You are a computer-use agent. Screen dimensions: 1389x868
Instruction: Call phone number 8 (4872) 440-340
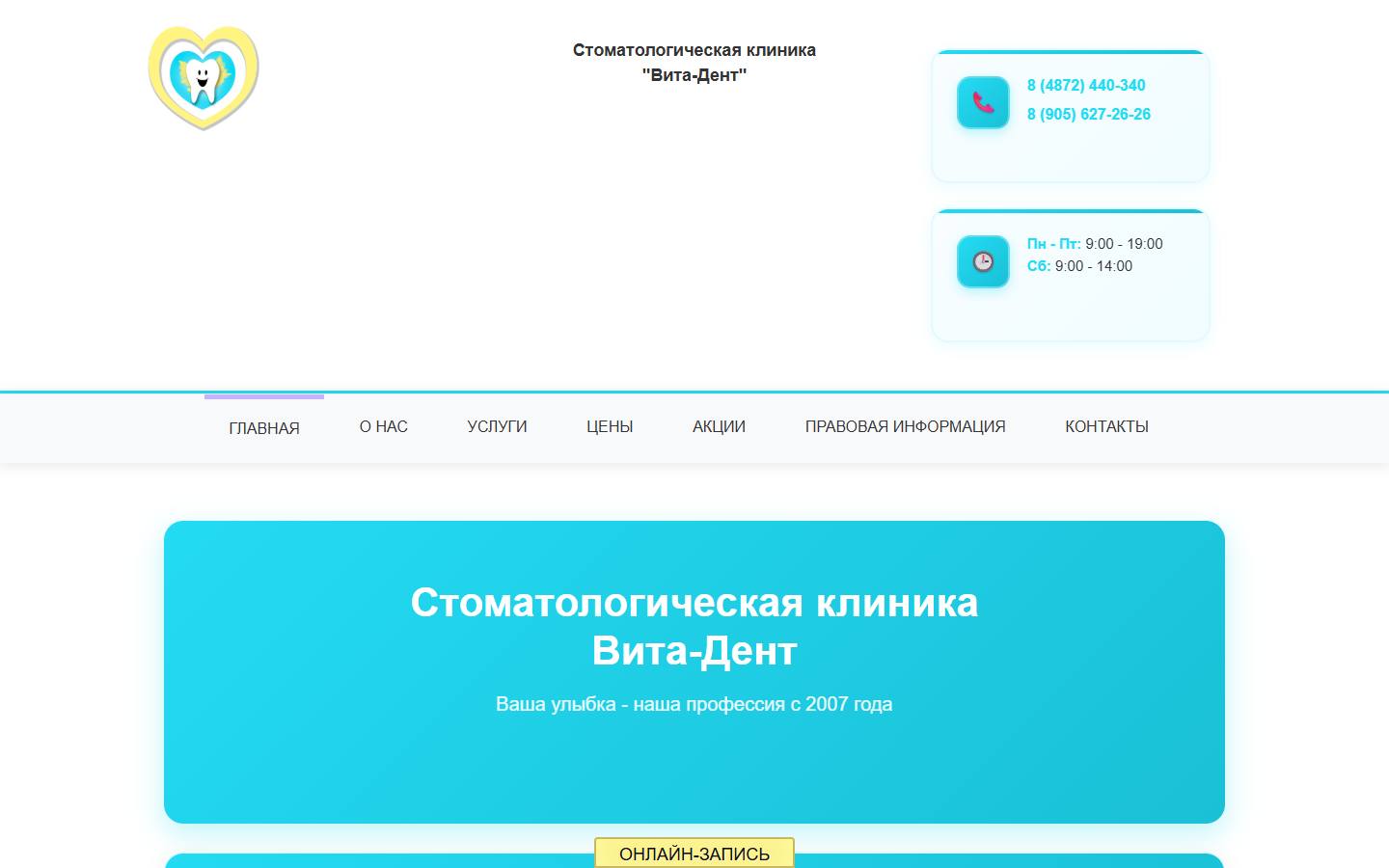(1086, 85)
